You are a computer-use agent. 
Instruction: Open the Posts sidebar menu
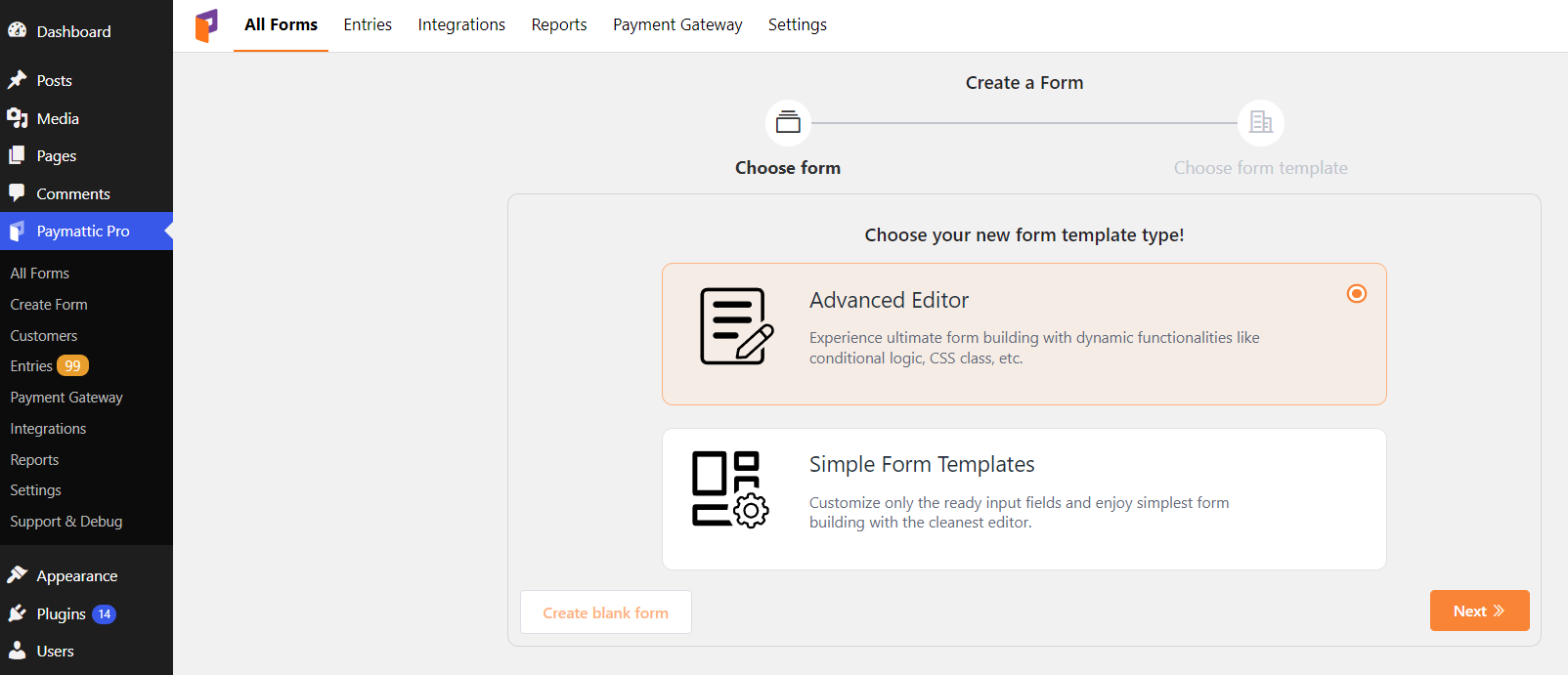coord(54,80)
